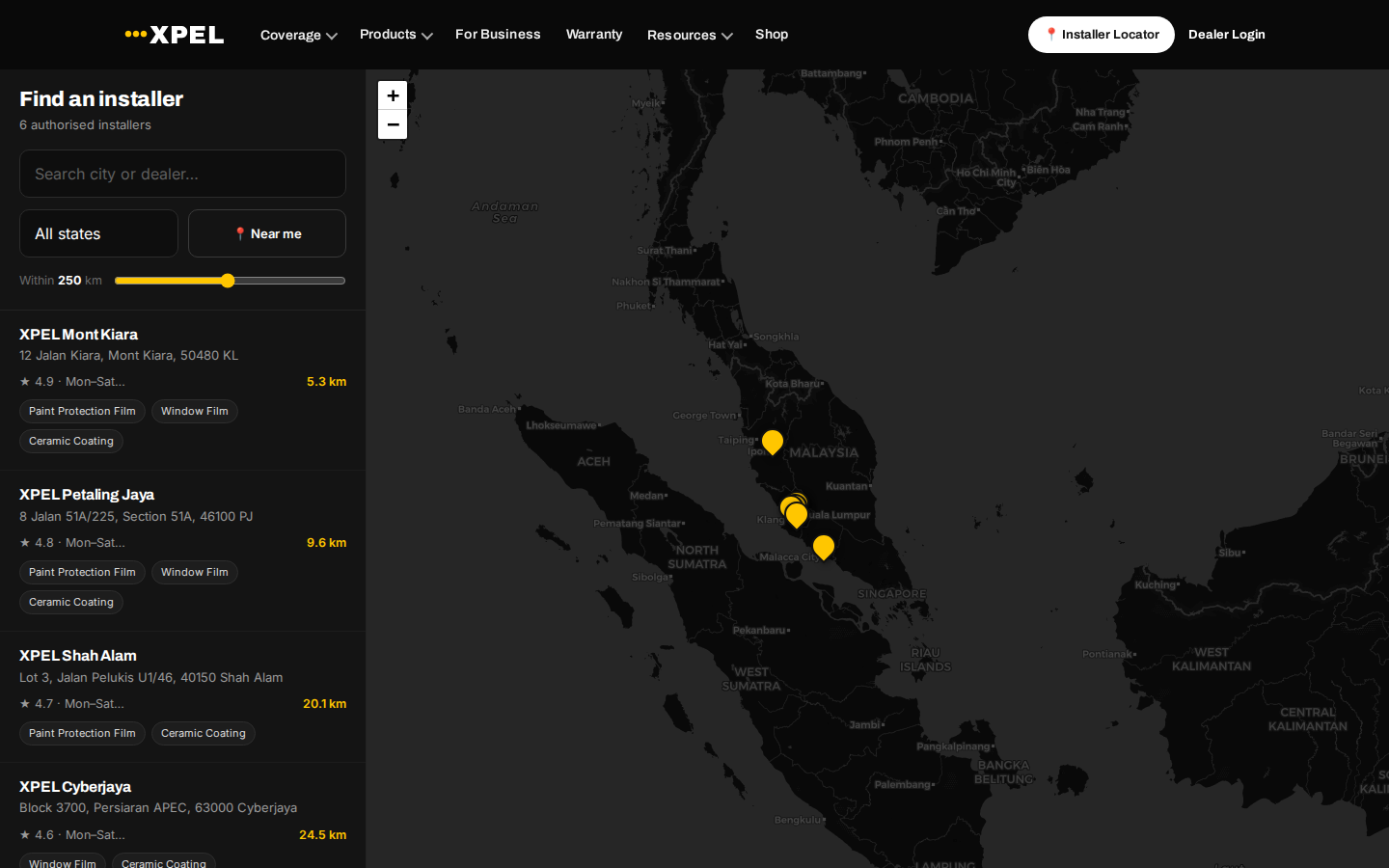Select the XPEL Cyberjaya installer

(x=182, y=816)
